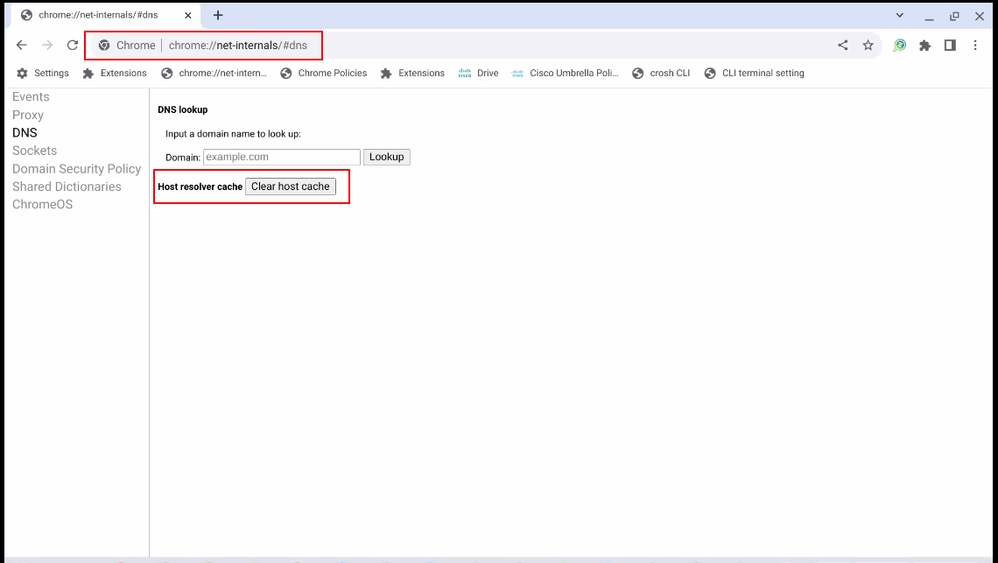This screenshot has height=563, width=998.
Task: Select DNS in the sidebar
Action: tap(25, 133)
